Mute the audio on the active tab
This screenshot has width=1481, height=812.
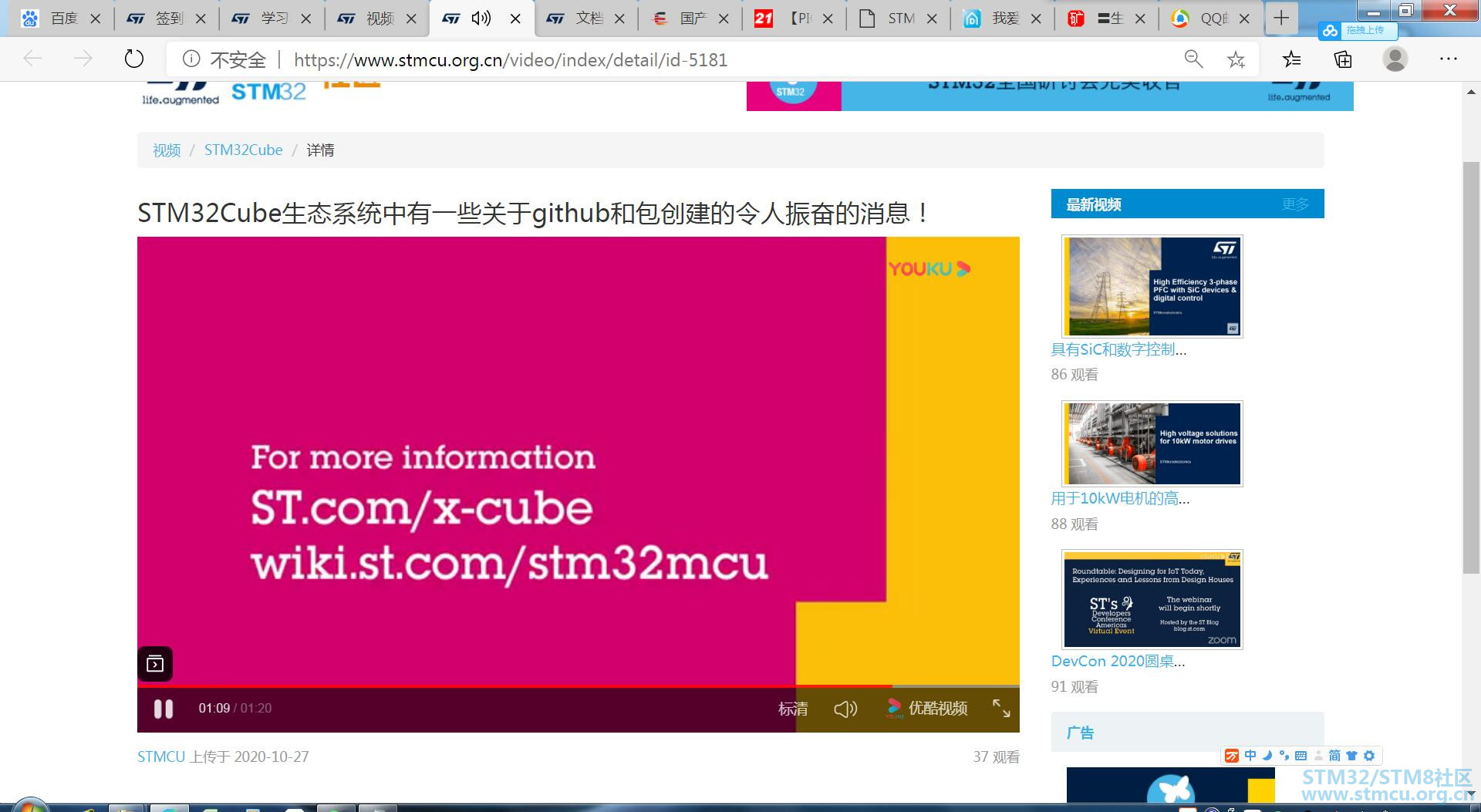click(x=481, y=18)
